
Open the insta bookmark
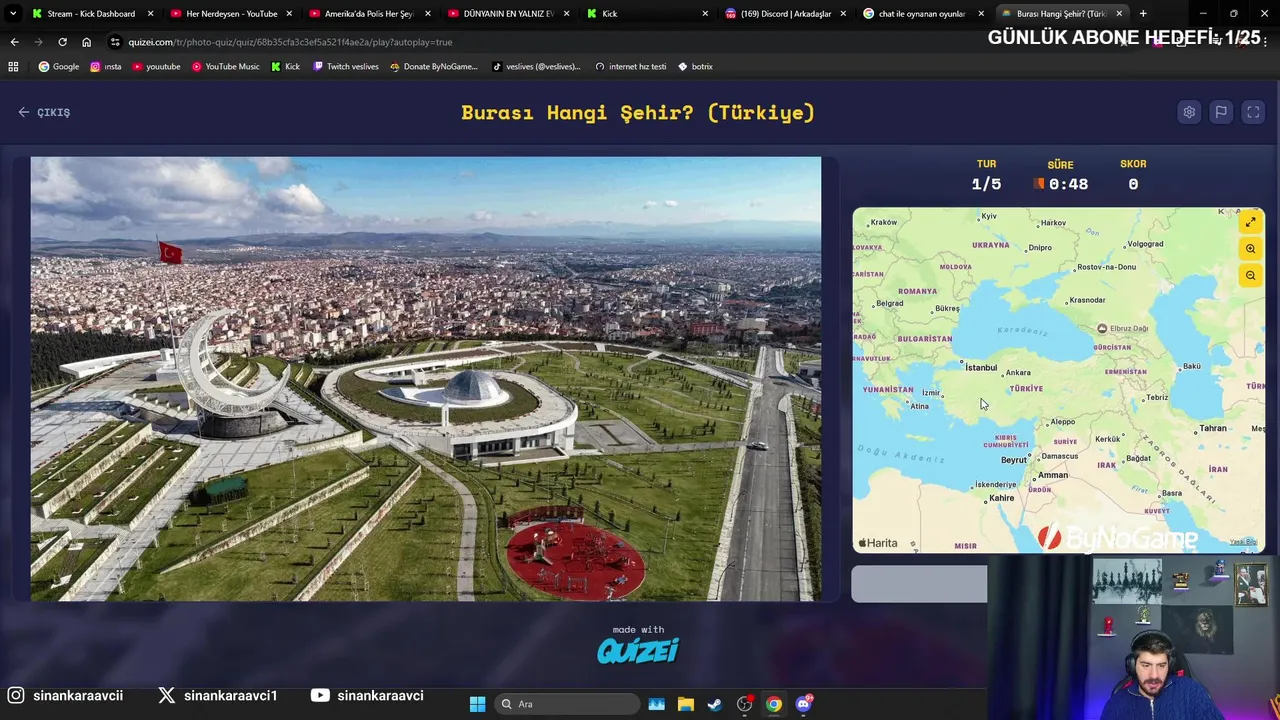click(106, 66)
